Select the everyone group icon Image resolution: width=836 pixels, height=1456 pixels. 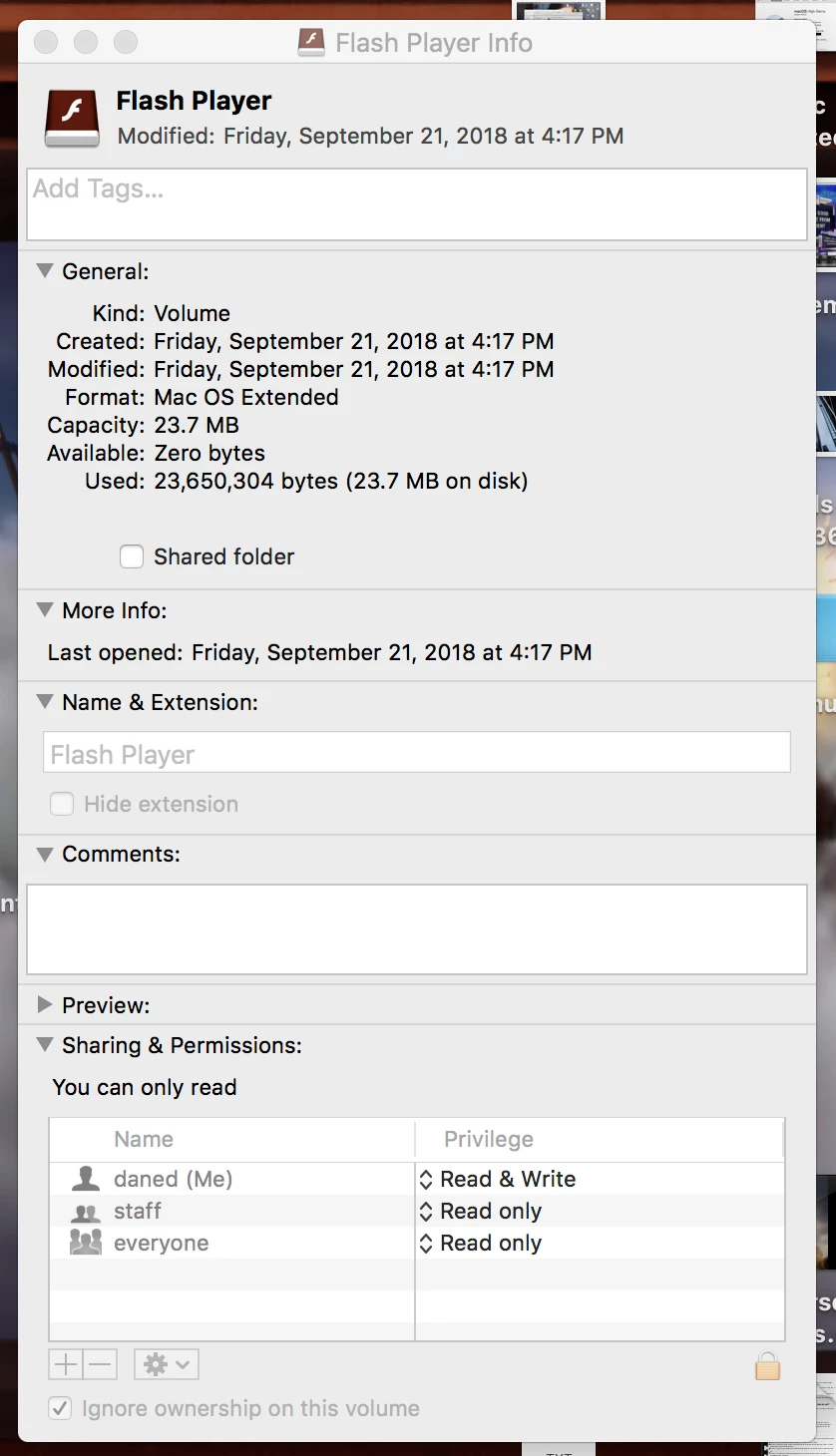86,1243
